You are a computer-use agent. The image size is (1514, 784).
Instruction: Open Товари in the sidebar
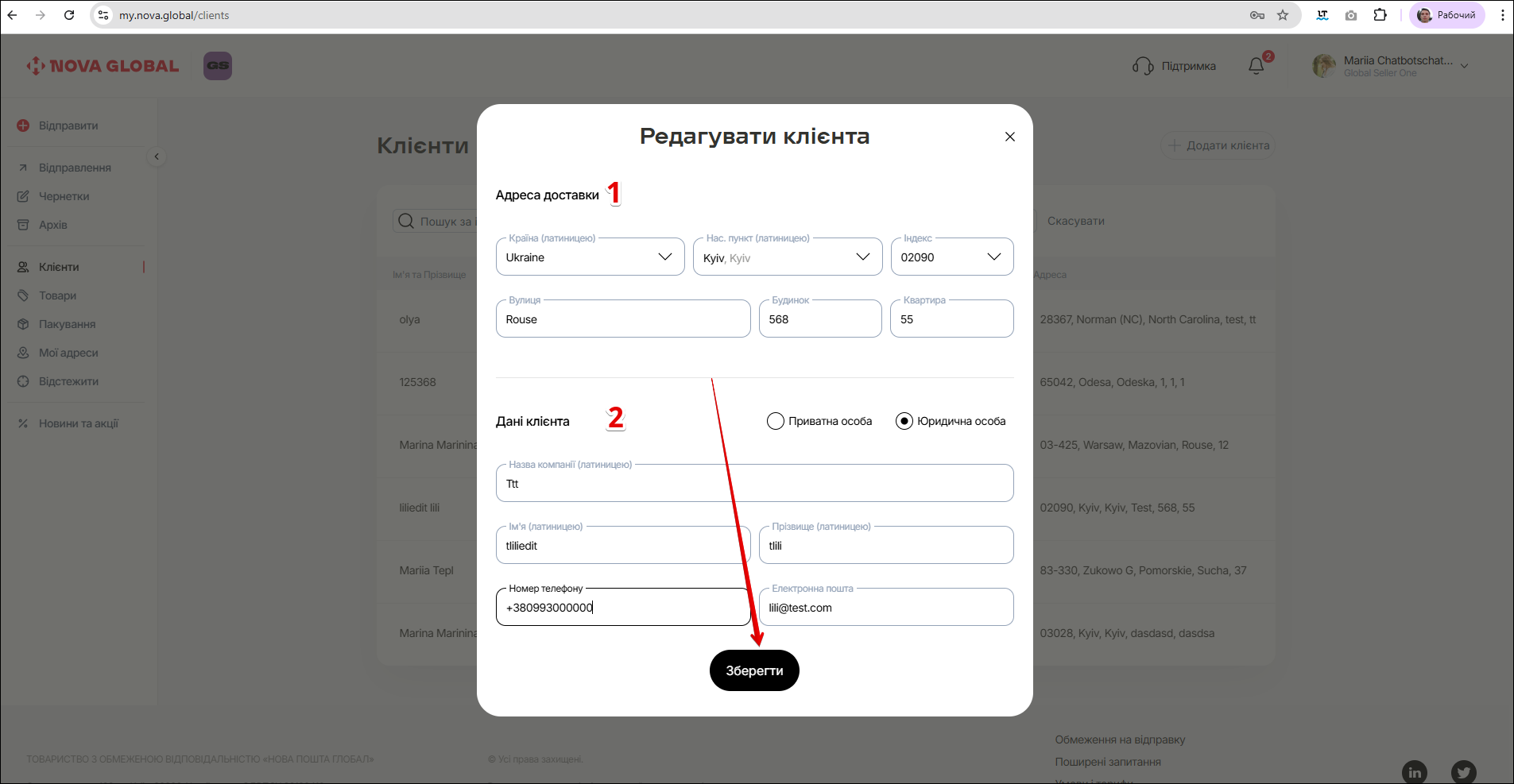[x=48, y=295]
